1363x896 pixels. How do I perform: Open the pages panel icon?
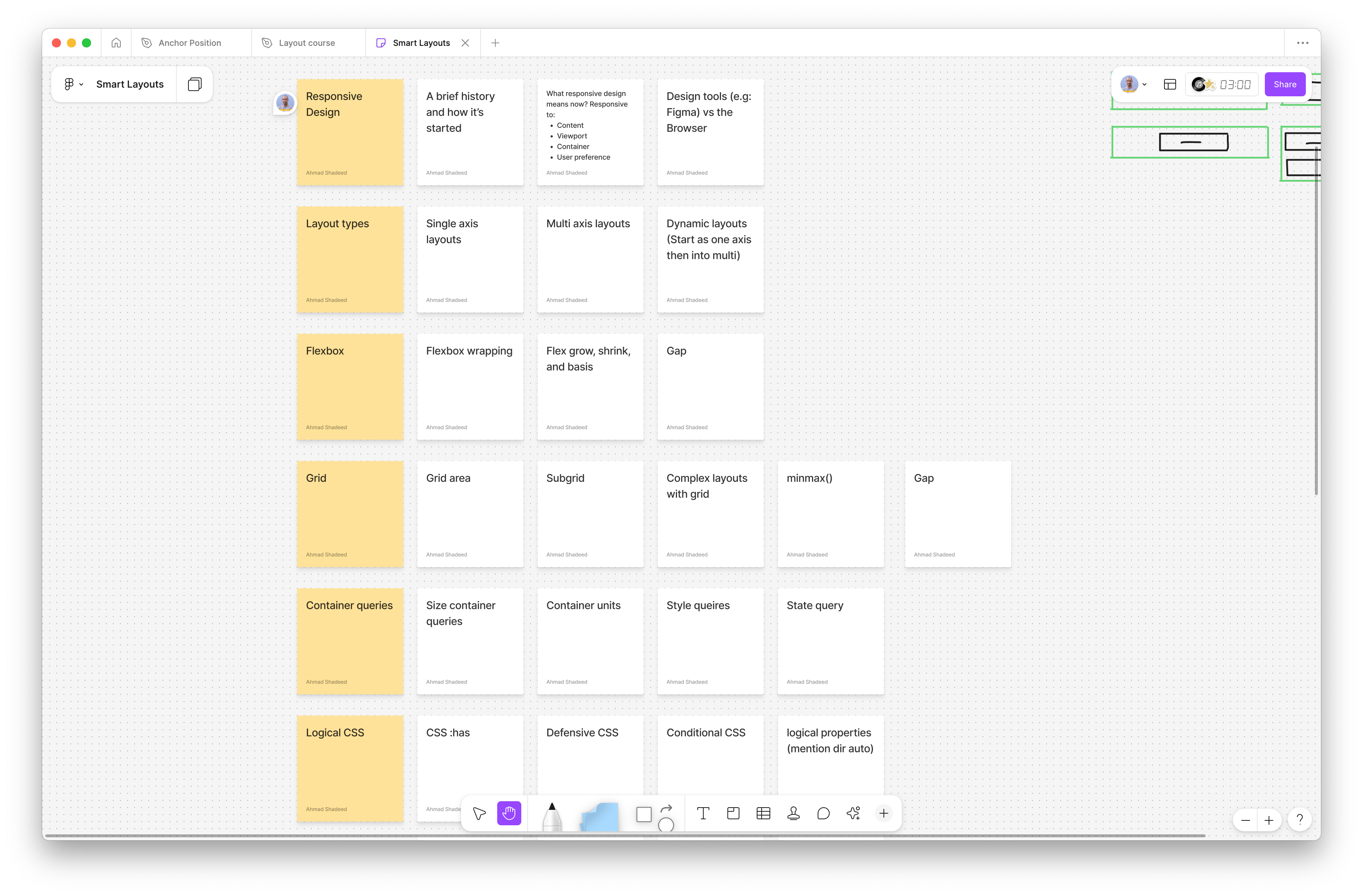pyautogui.click(x=195, y=84)
